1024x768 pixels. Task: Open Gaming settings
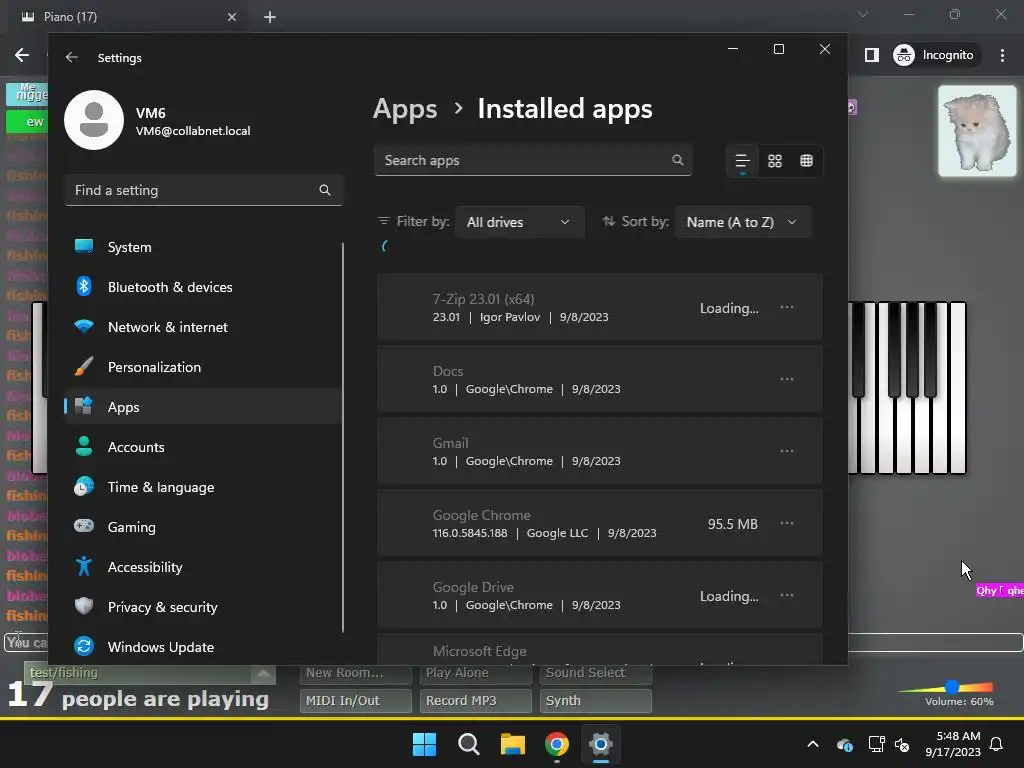click(x=202, y=526)
